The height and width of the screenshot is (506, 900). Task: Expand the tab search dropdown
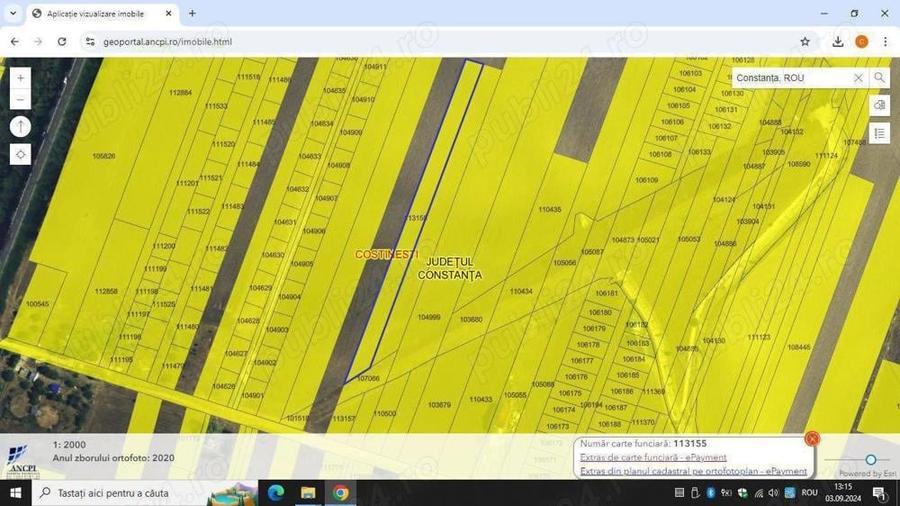pos(13,13)
